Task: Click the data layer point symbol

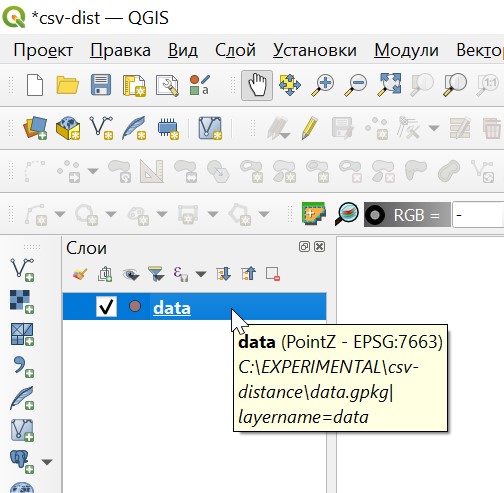Action: pyautogui.click(x=135, y=306)
